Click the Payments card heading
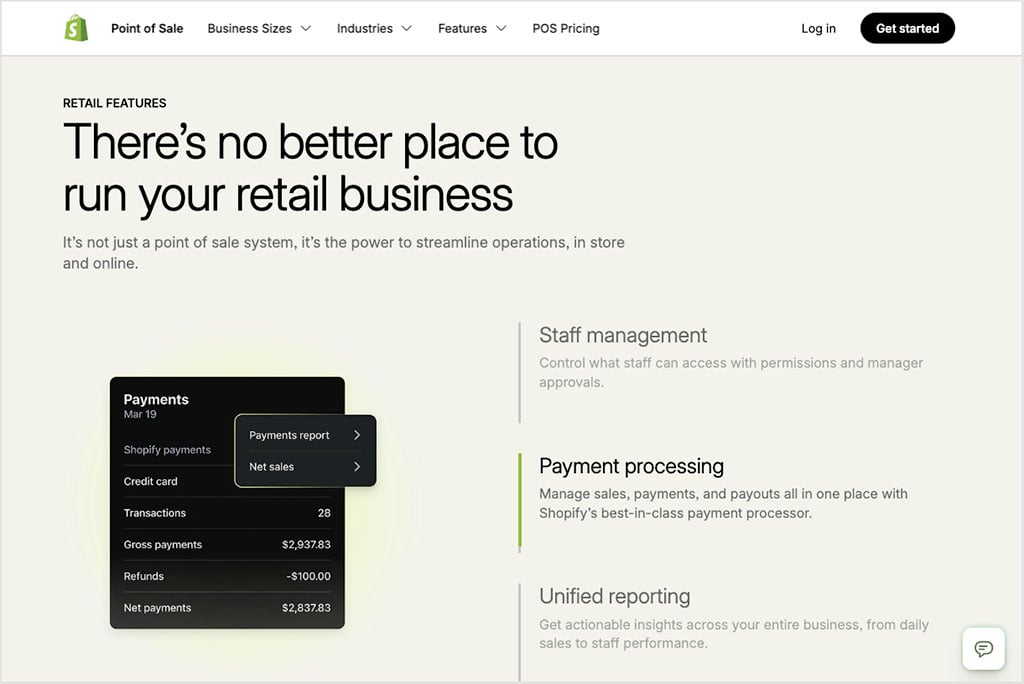This screenshot has width=1024, height=684. click(x=156, y=399)
